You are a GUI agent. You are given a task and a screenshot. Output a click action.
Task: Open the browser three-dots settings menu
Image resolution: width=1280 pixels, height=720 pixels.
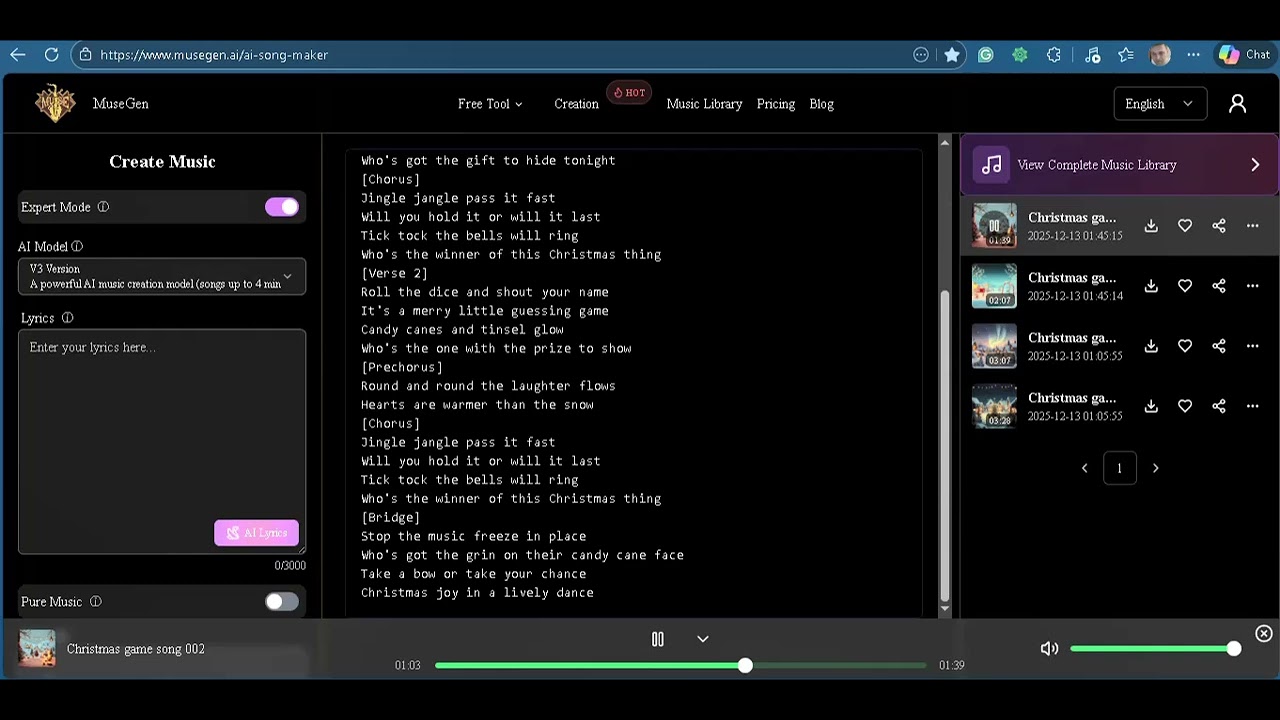(x=1193, y=55)
